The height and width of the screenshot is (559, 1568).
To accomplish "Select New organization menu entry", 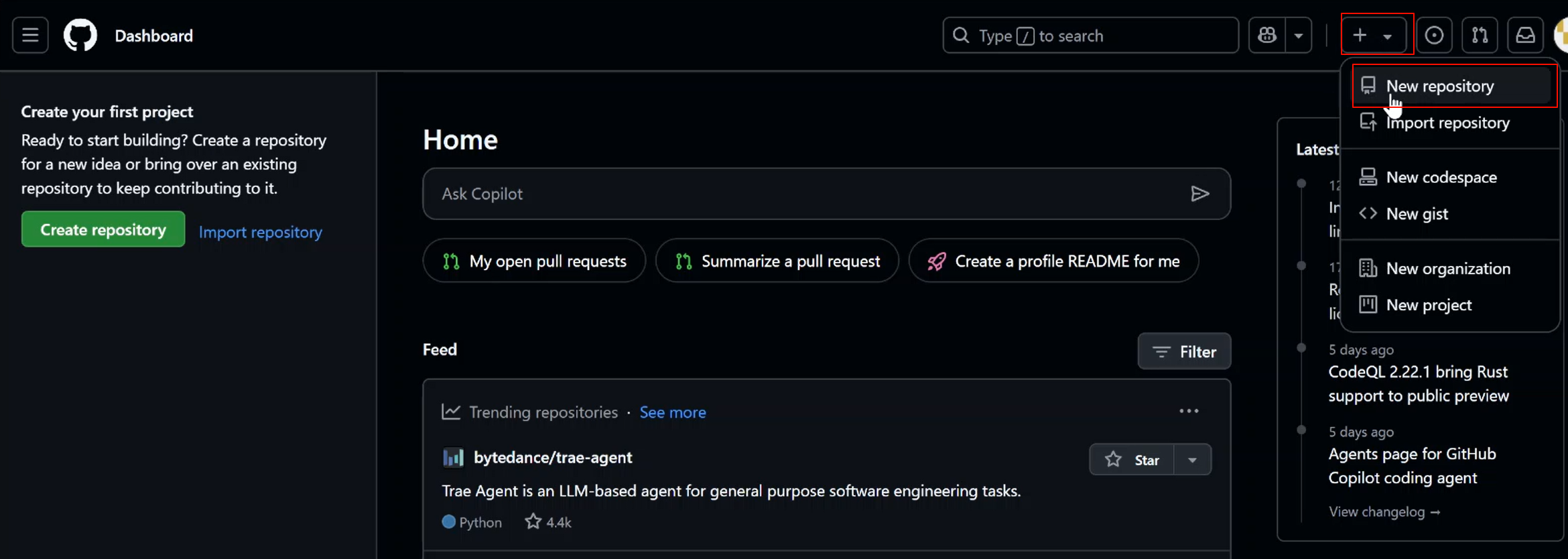I will coord(1451,268).
